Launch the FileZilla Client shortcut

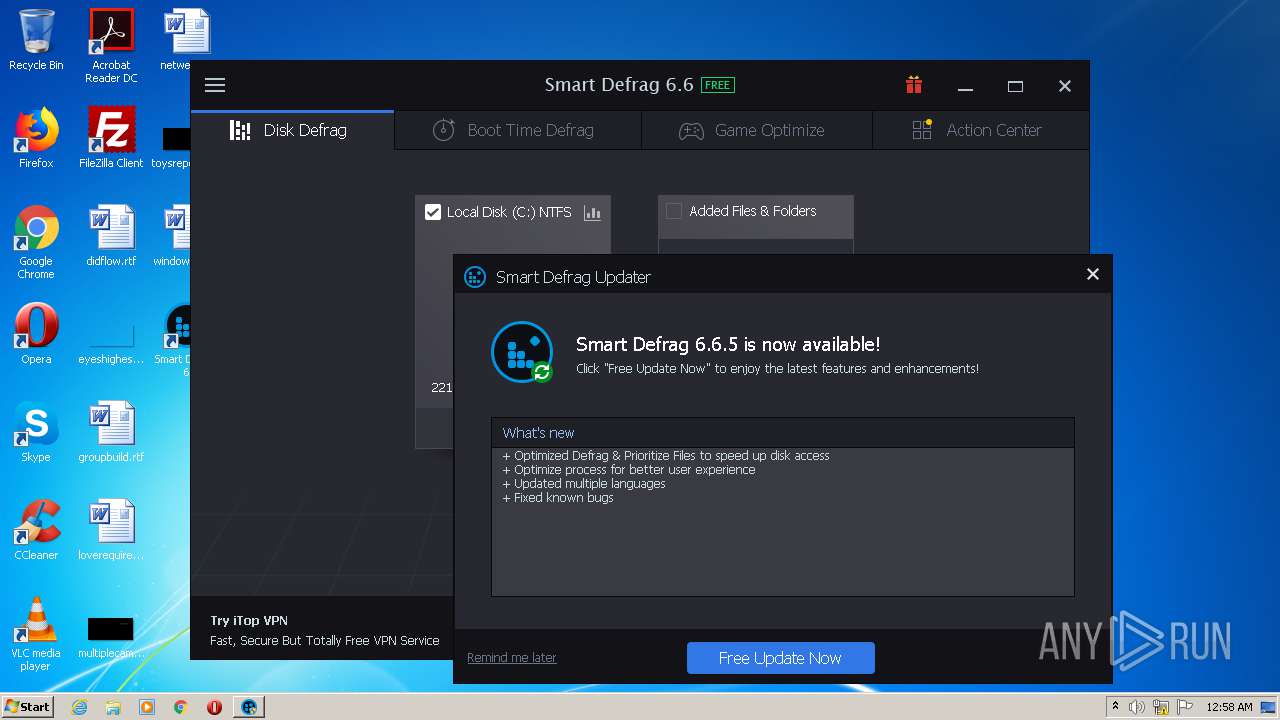pyautogui.click(x=111, y=138)
